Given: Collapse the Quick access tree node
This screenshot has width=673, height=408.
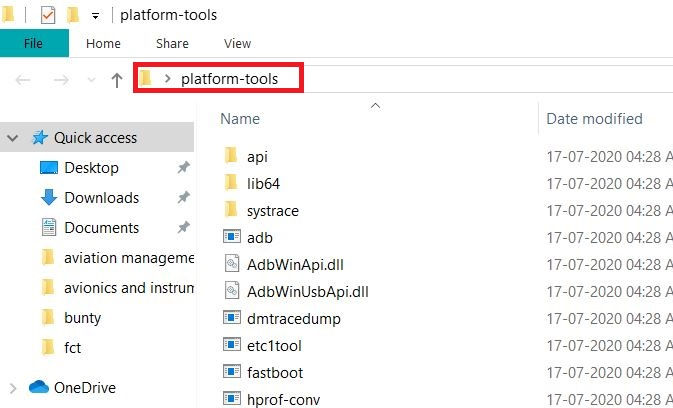Looking at the screenshot, I should [x=13, y=138].
